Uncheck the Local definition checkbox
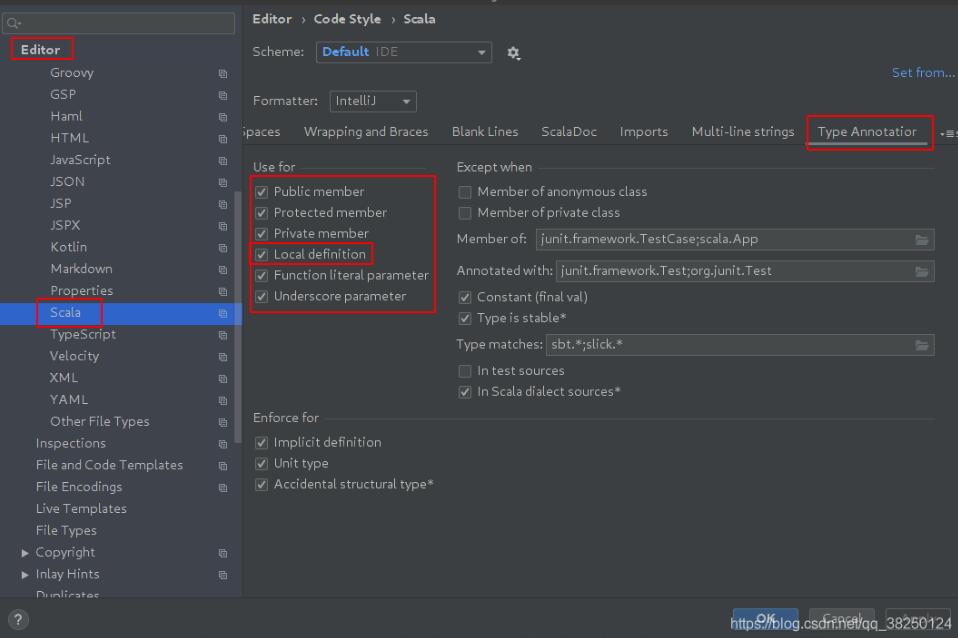958x638 pixels. [262, 254]
